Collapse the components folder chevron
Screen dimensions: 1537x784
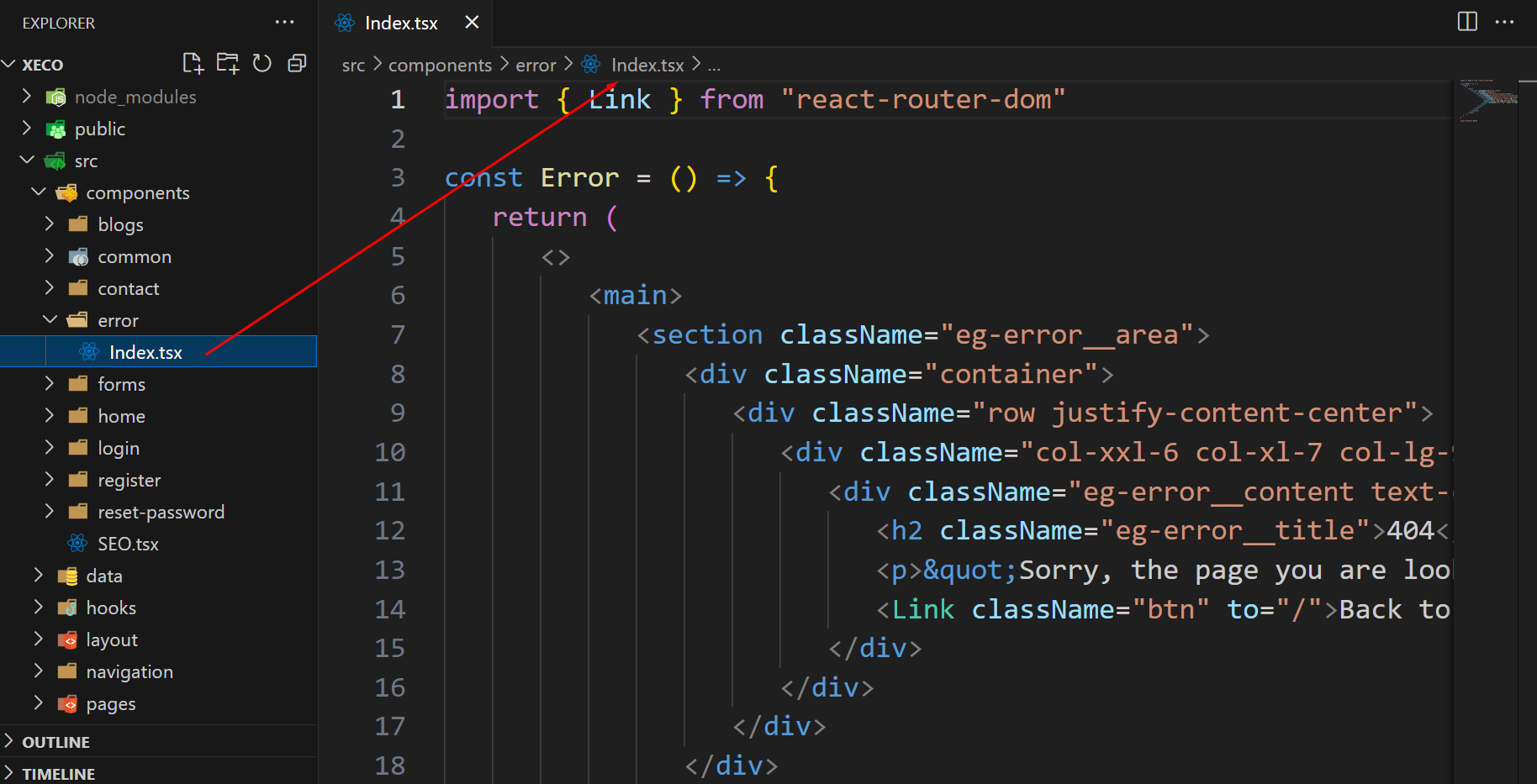pyautogui.click(x=39, y=192)
